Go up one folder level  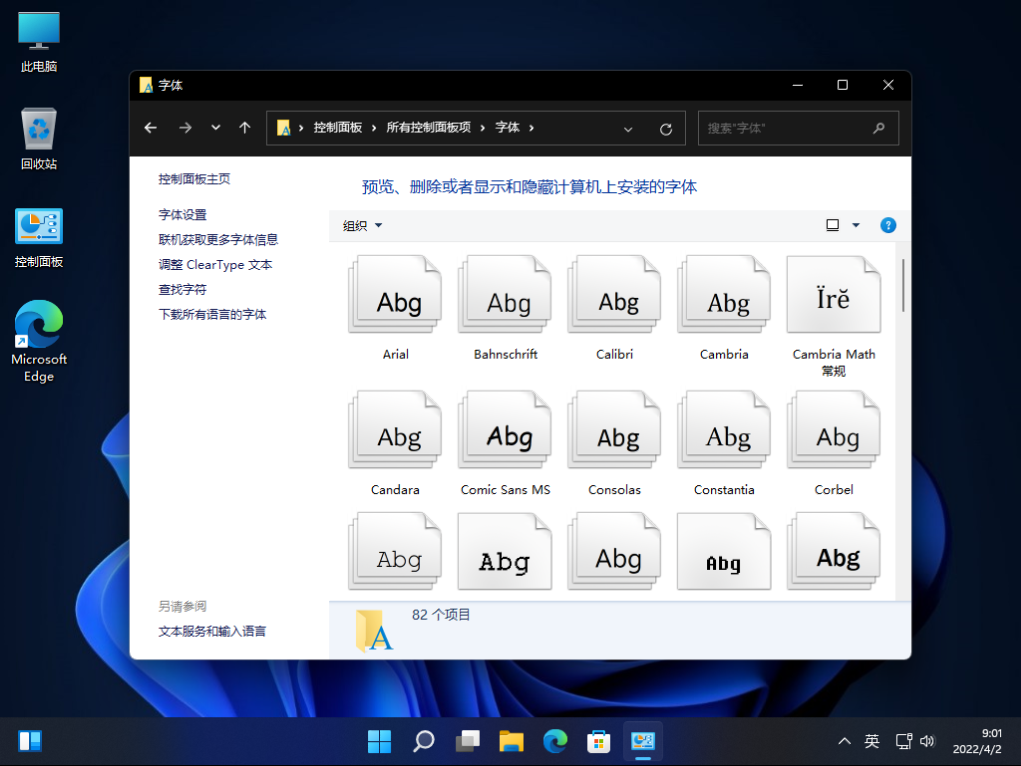coord(245,128)
